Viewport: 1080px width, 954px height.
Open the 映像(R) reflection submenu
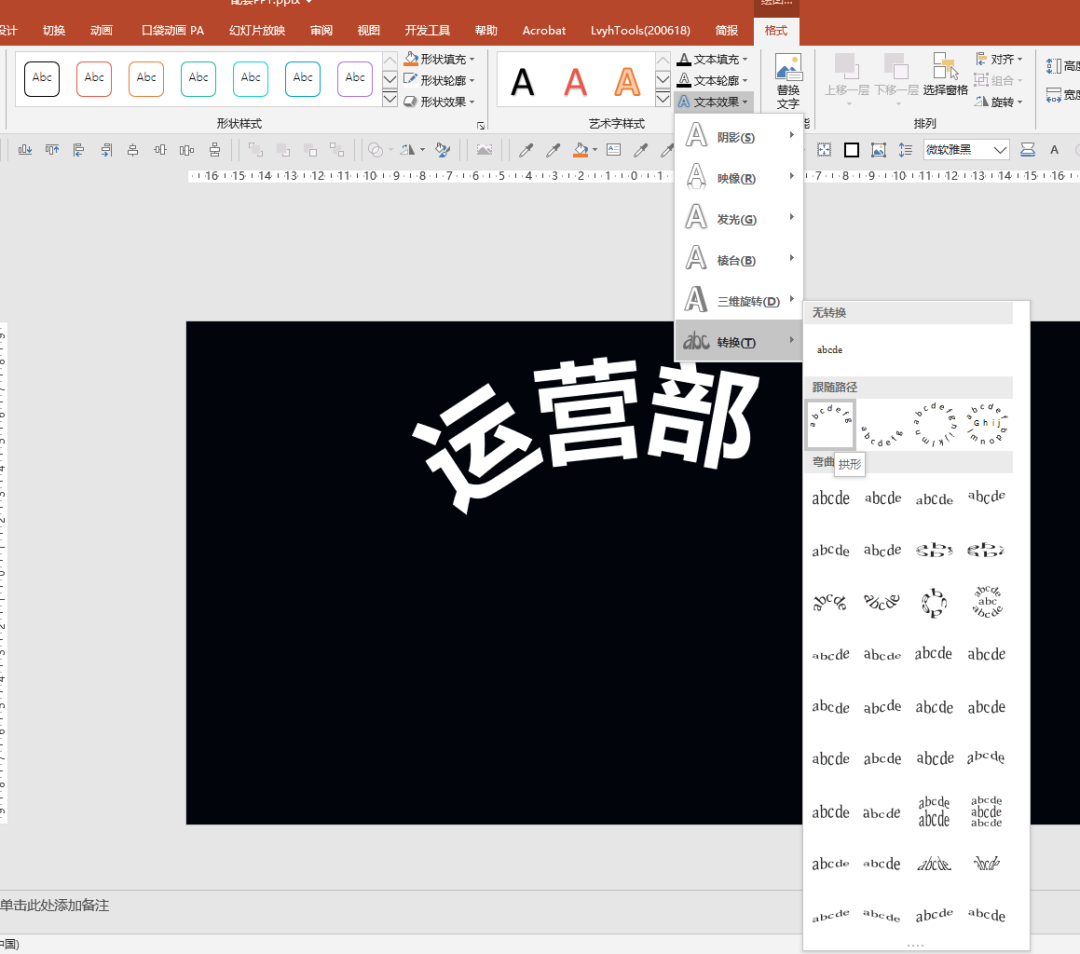pyautogui.click(x=738, y=178)
